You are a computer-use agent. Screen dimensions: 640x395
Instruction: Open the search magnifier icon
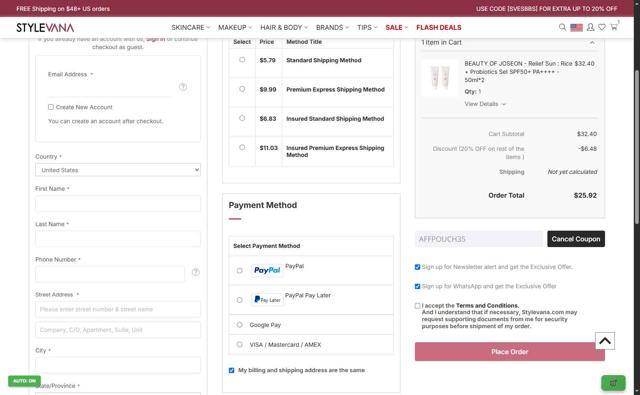tap(562, 27)
